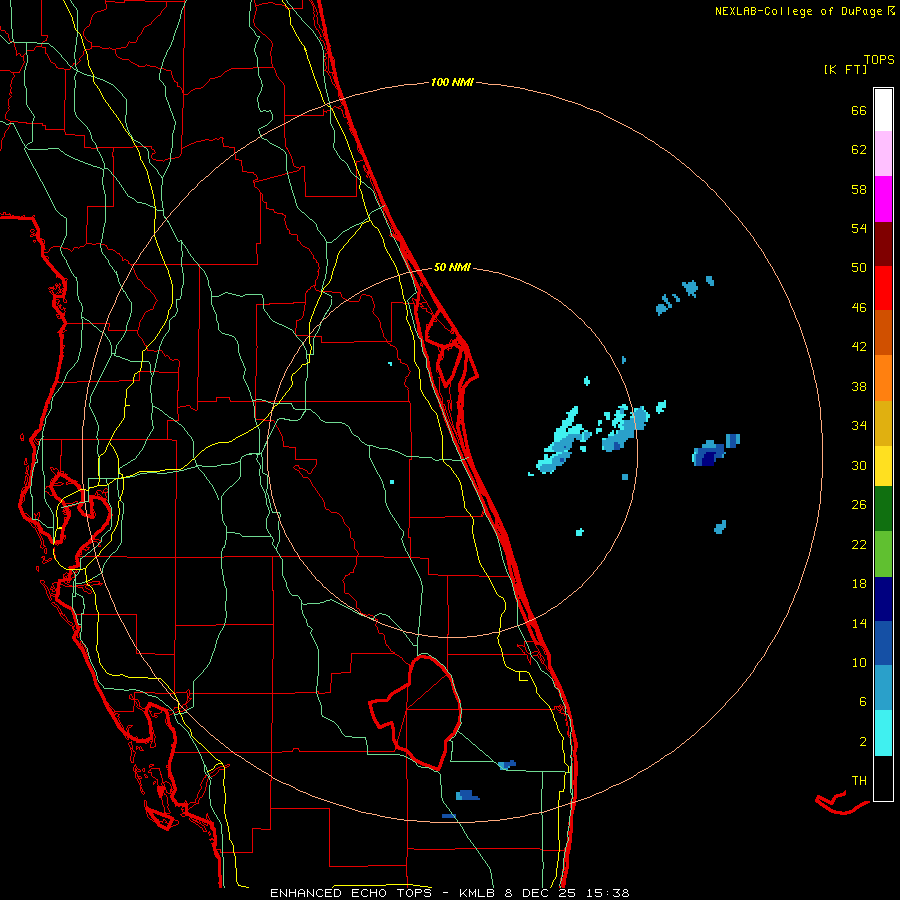Viewport: 900px width, 900px height.
Task: Click the light pink 62 color band
Action: coord(883,154)
